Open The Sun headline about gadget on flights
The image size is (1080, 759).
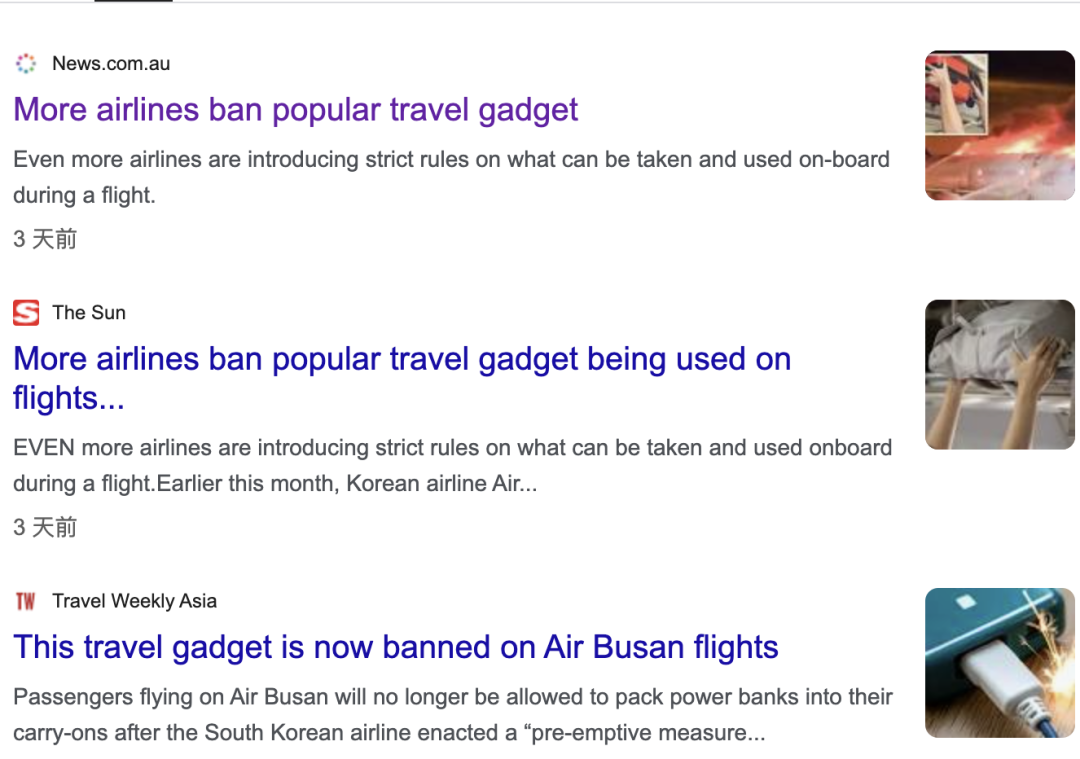[x=402, y=359]
